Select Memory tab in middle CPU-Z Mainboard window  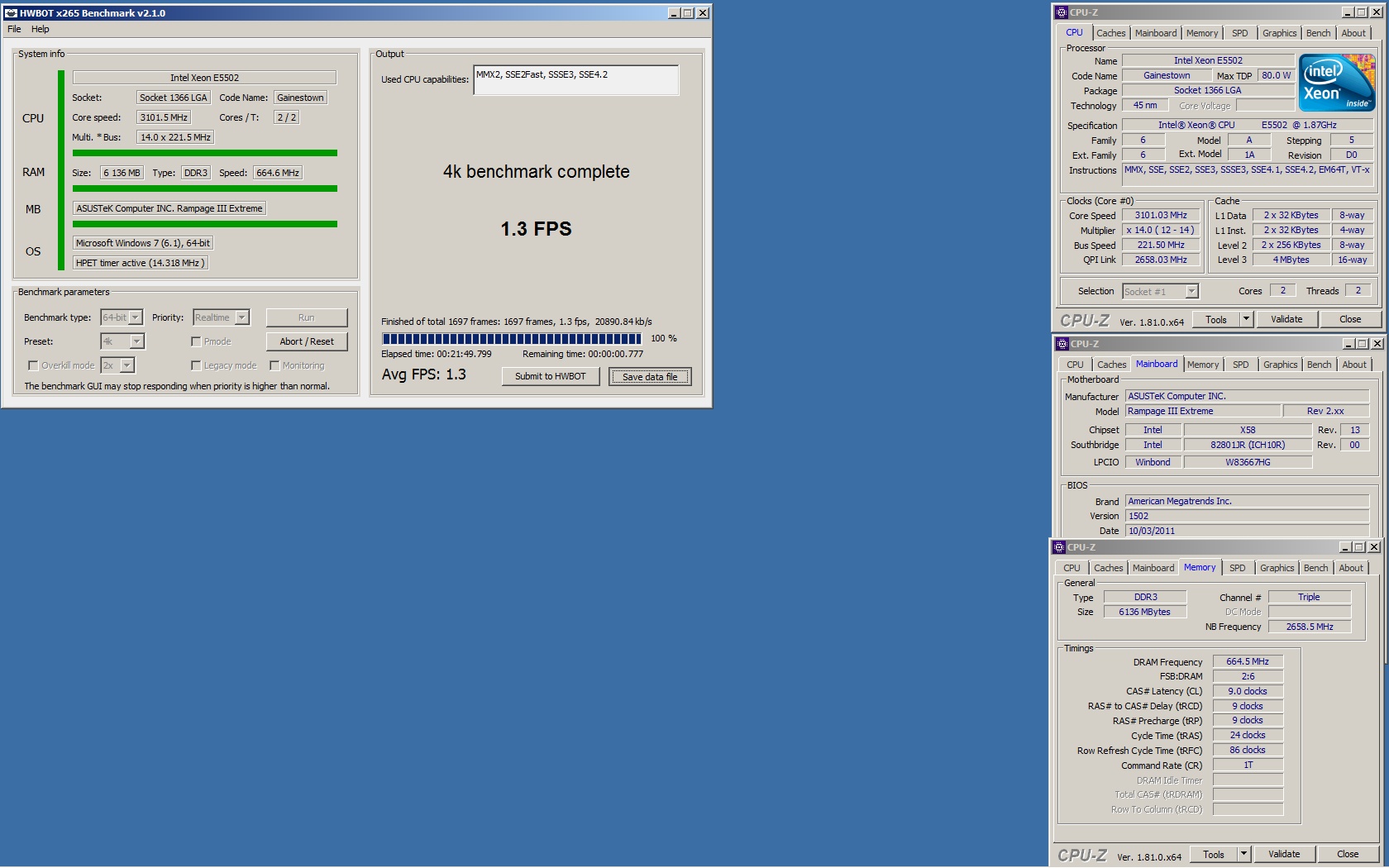[1203, 365]
